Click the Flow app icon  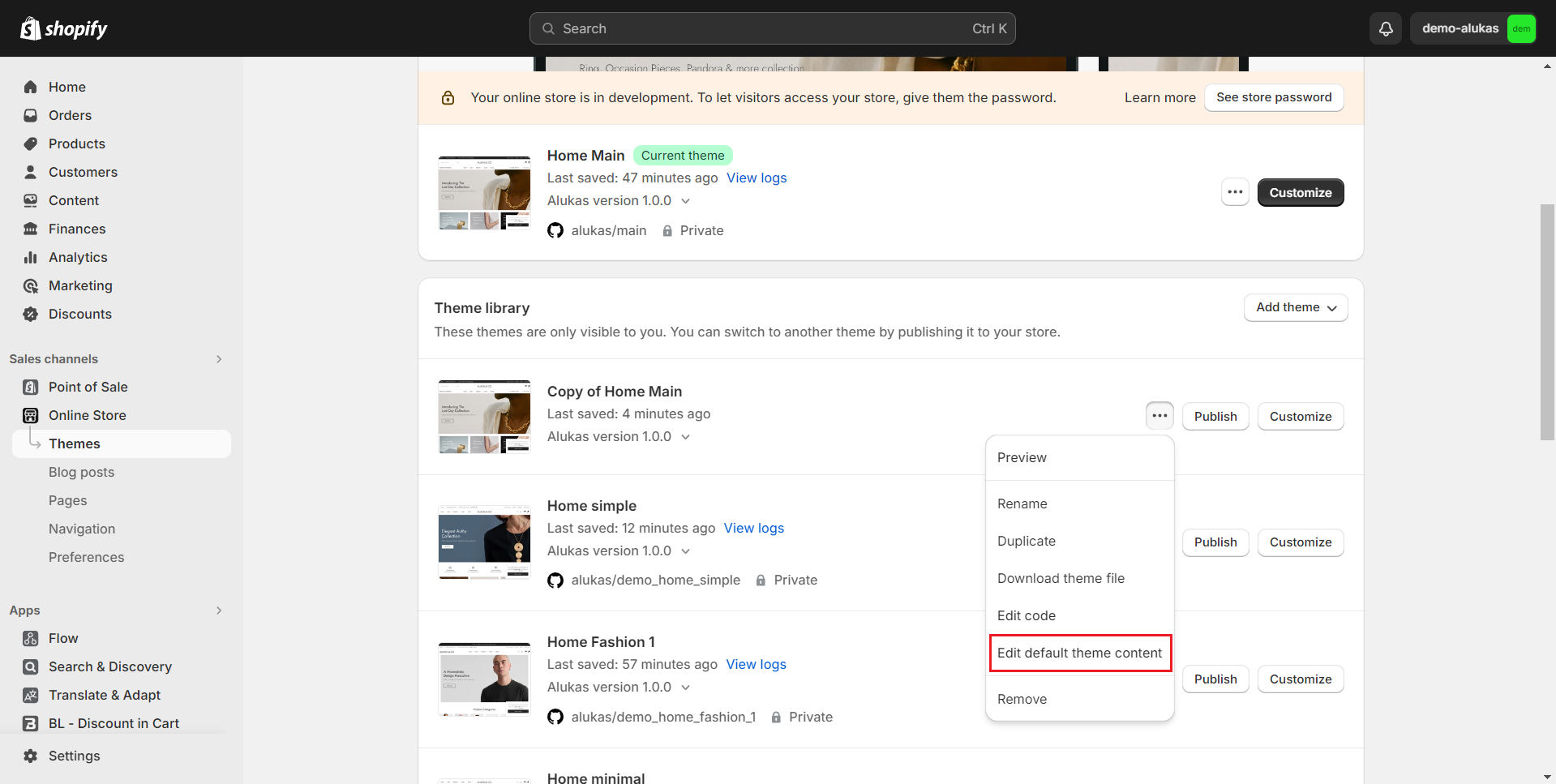(x=31, y=638)
